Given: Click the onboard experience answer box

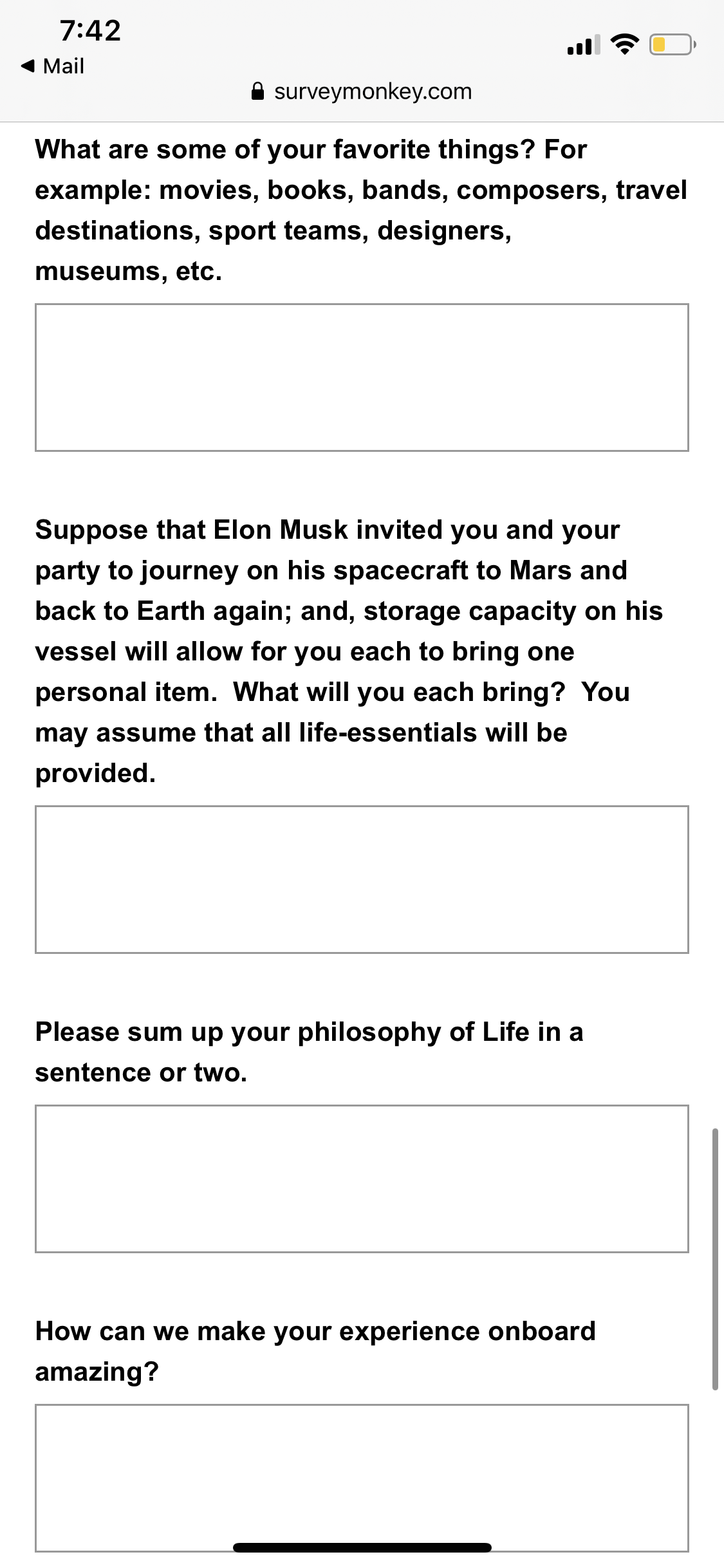Looking at the screenshot, I should [362, 1478].
